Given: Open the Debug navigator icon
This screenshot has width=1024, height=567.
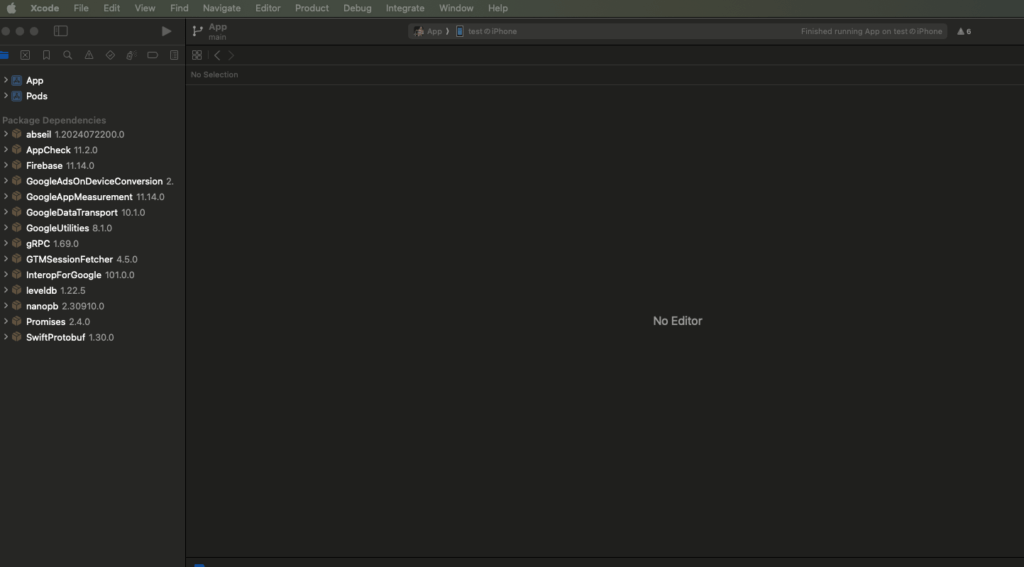Looking at the screenshot, I should click(x=131, y=56).
